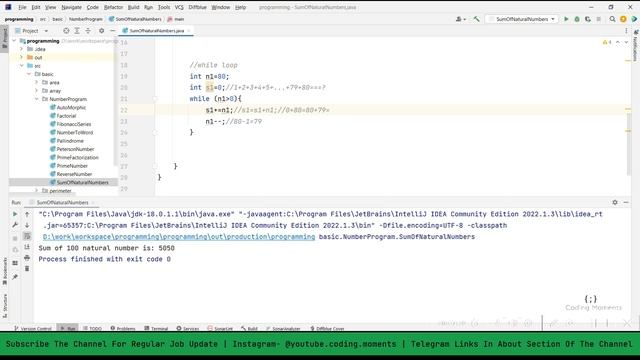The width and height of the screenshot is (640, 360).
Task: Run SumOfNaturalNumbers with the green play button in the top toolbar
Action: (x=566, y=19)
